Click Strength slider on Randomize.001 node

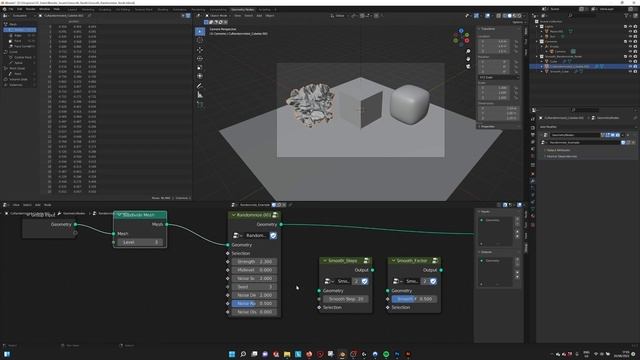pos(254,262)
